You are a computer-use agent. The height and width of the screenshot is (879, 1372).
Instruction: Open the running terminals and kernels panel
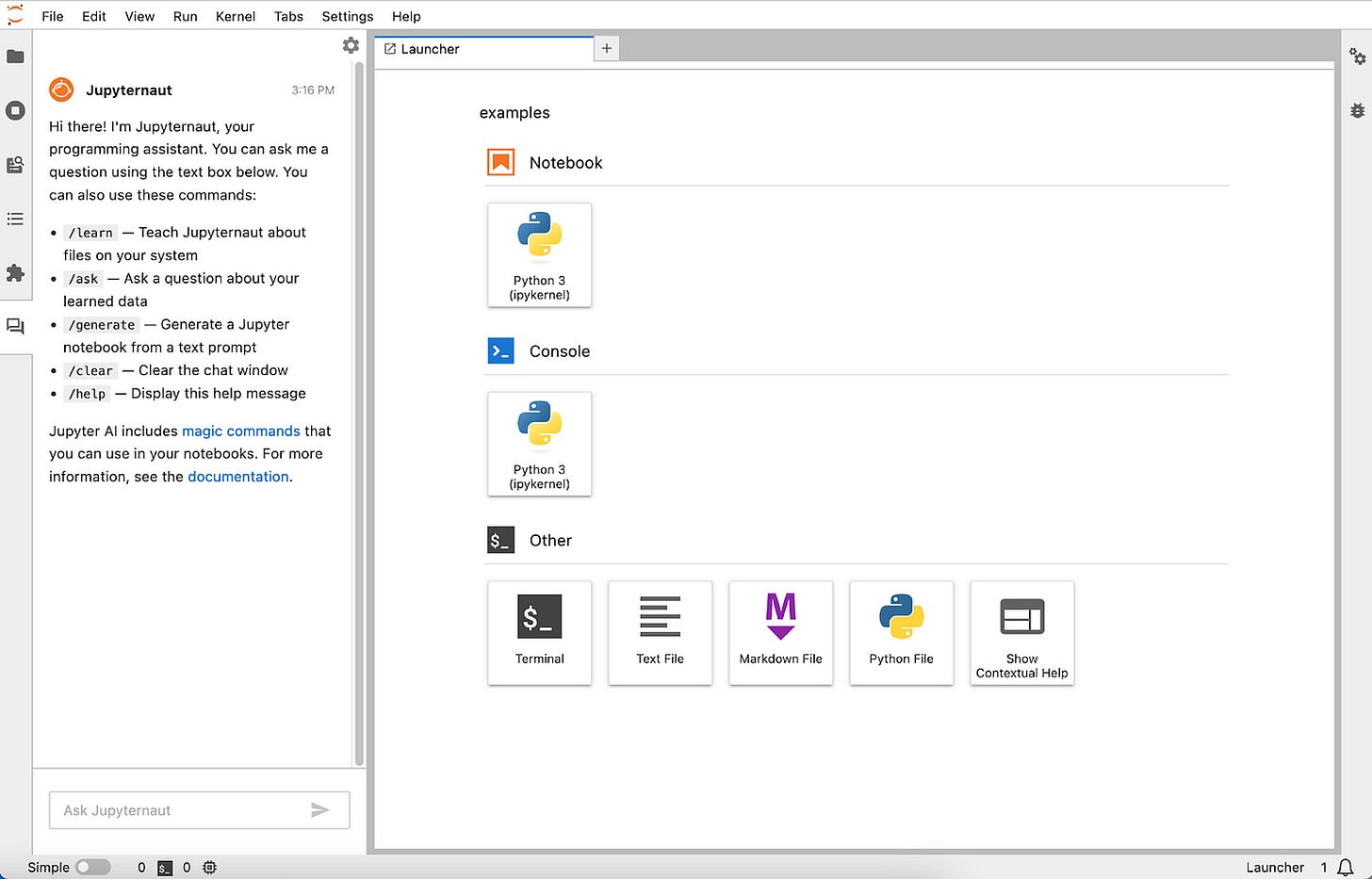pyautogui.click(x=16, y=110)
